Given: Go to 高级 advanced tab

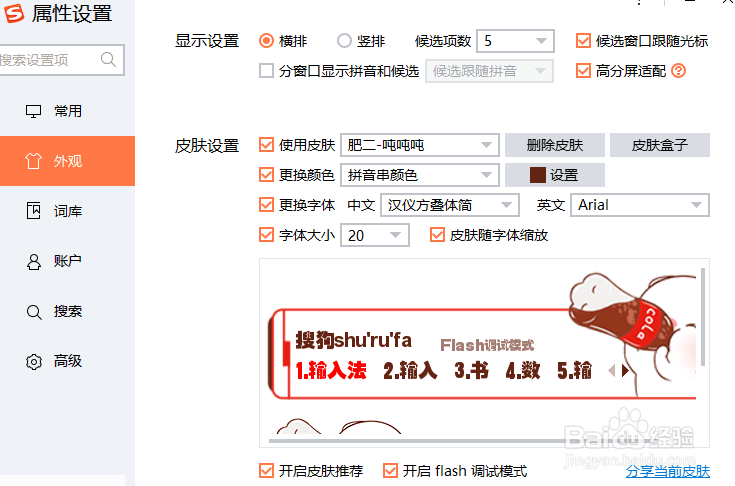Looking at the screenshot, I should click(x=68, y=361).
